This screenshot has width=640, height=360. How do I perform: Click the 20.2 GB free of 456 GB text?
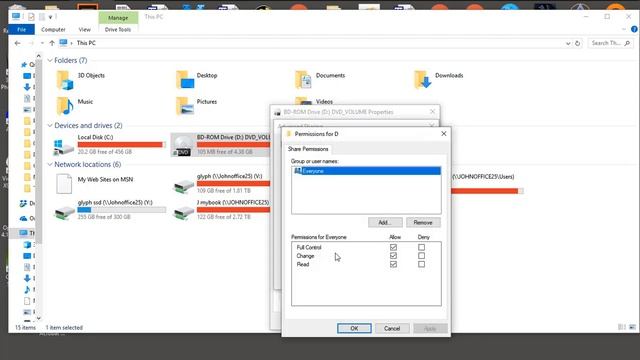105,152
